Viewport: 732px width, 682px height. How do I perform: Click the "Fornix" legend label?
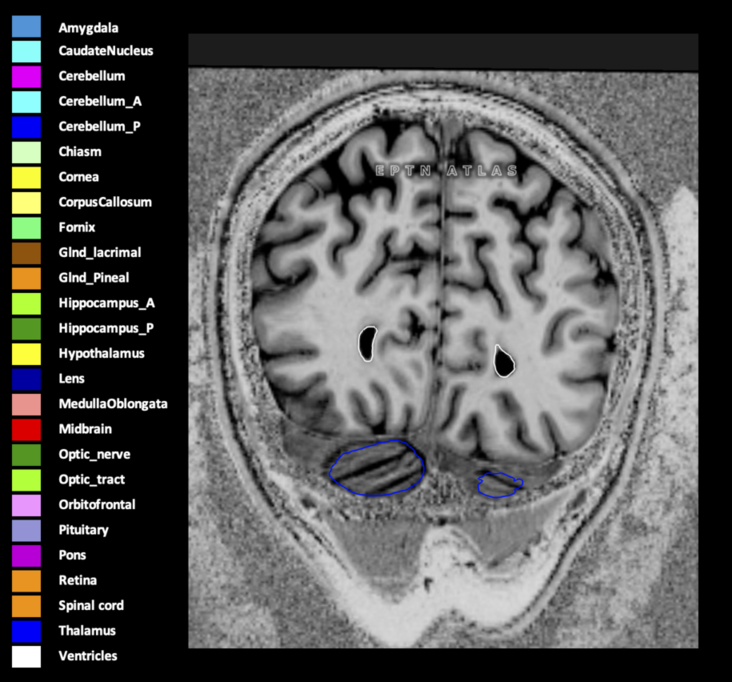click(77, 227)
